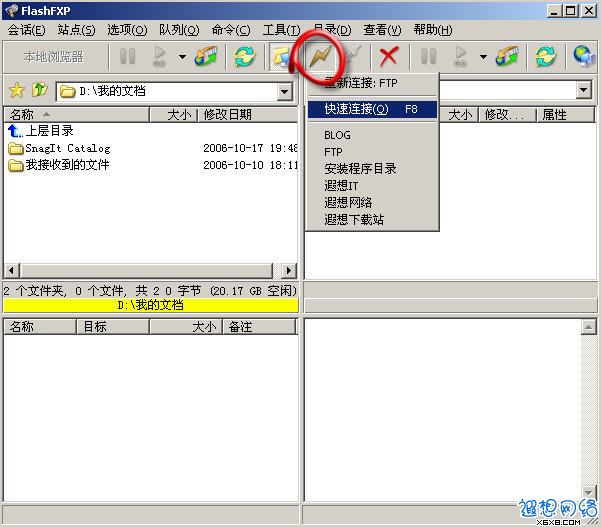Screen dimensions: 601x527
Task: Click the queue 名称 column header
Action: pyautogui.click(x=40, y=327)
